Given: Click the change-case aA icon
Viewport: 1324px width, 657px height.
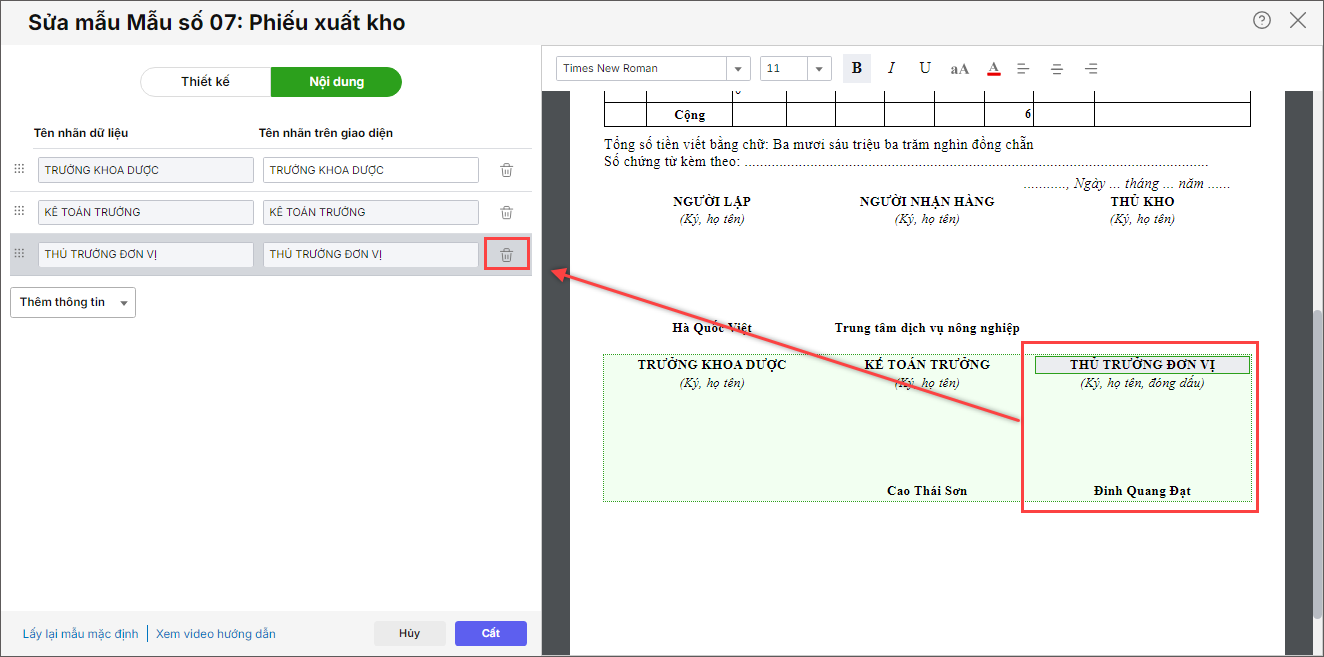Looking at the screenshot, I should [959, 69].
